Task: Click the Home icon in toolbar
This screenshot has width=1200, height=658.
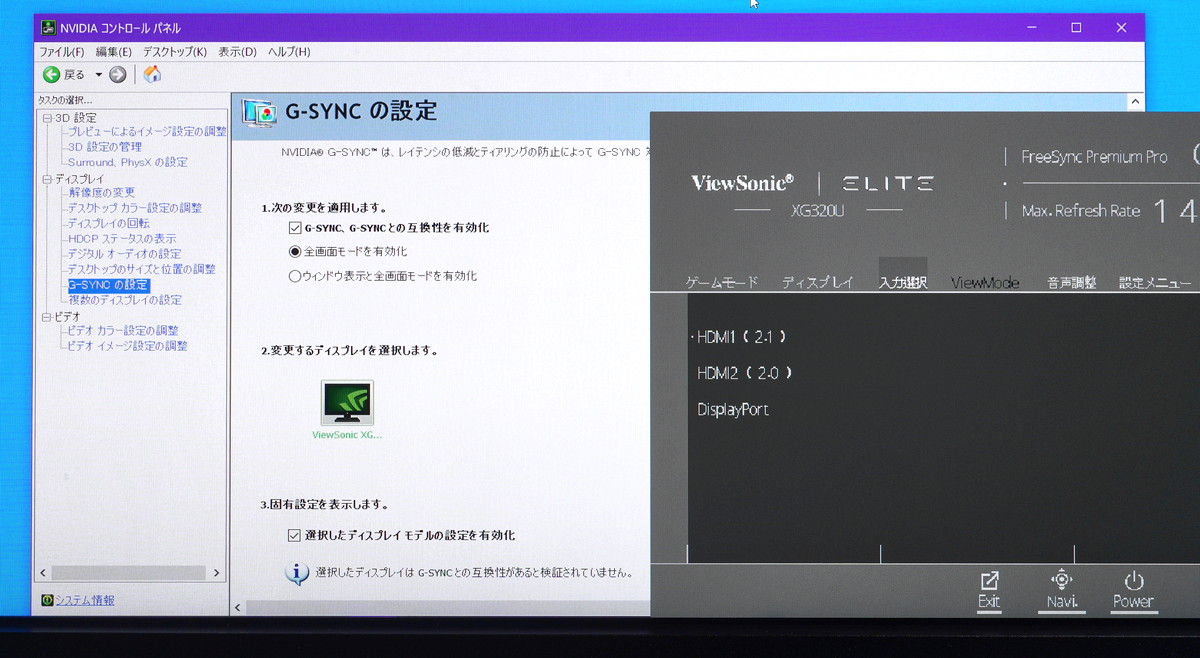Action: point(152,75)
